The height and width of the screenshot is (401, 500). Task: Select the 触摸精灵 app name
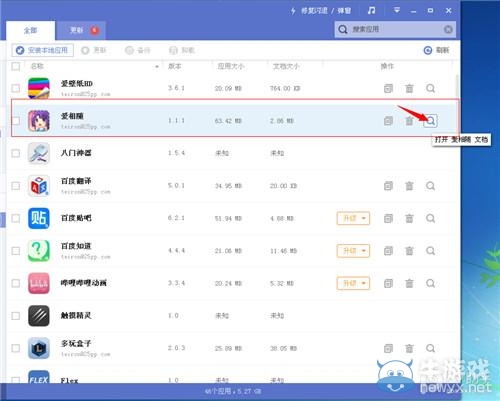76,315
